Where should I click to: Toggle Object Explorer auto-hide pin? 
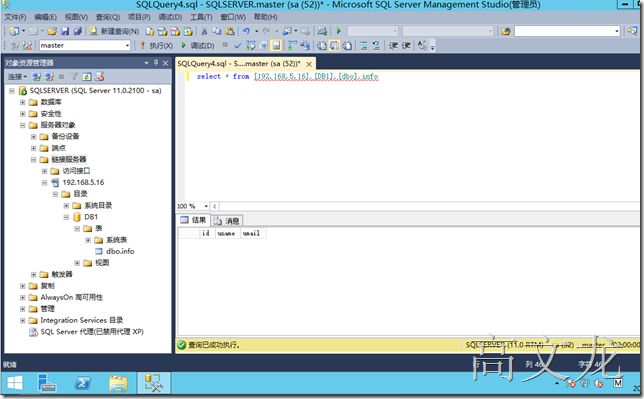pyautogui.click(x=156, y=62)
